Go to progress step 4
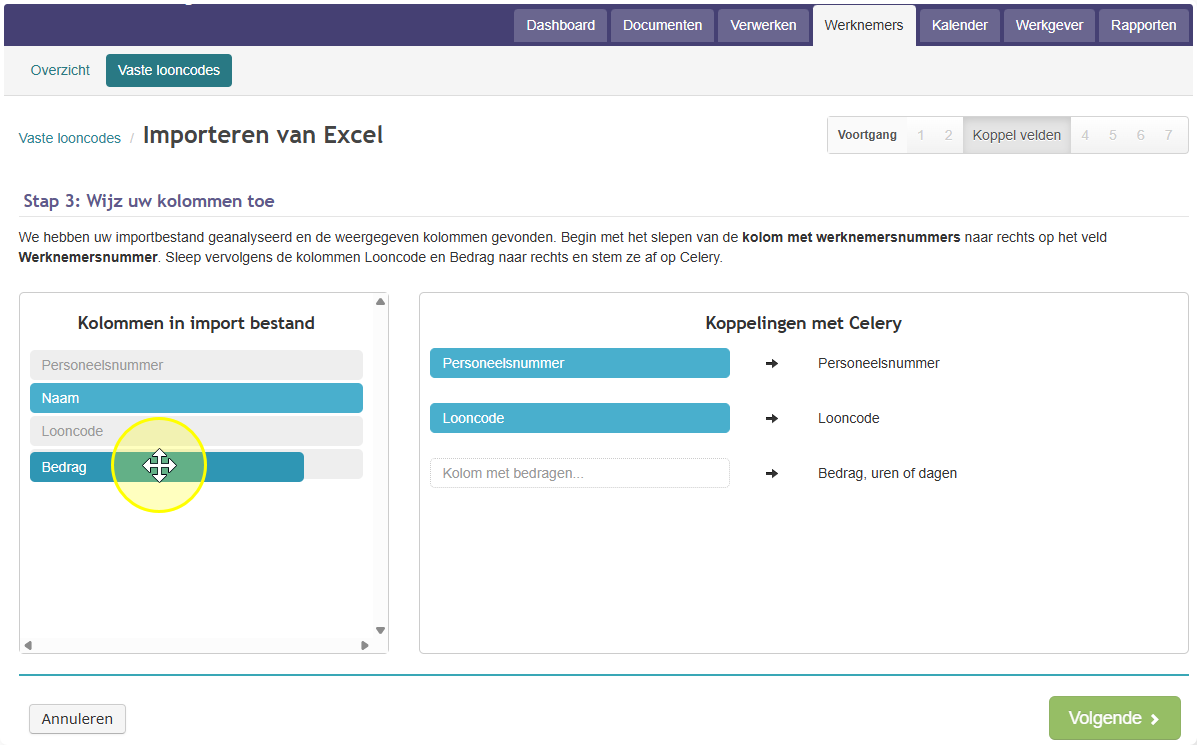This screenshot has width=1197, height=745. point(1085,135)
